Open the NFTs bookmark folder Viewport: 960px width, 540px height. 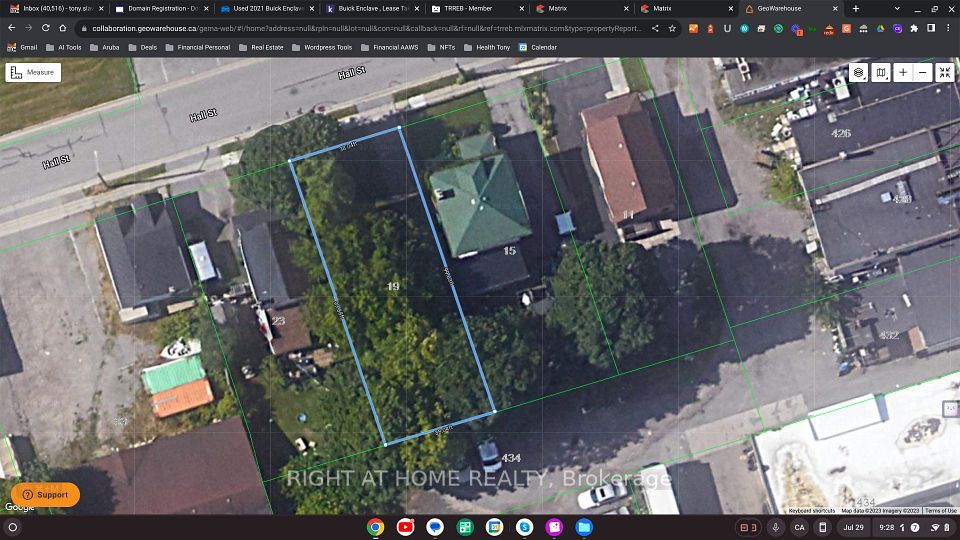[441, 47]
